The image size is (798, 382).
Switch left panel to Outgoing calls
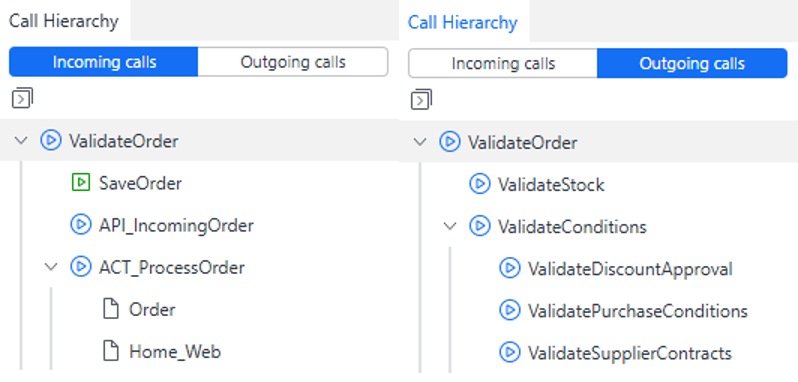[x=293, y=62]
